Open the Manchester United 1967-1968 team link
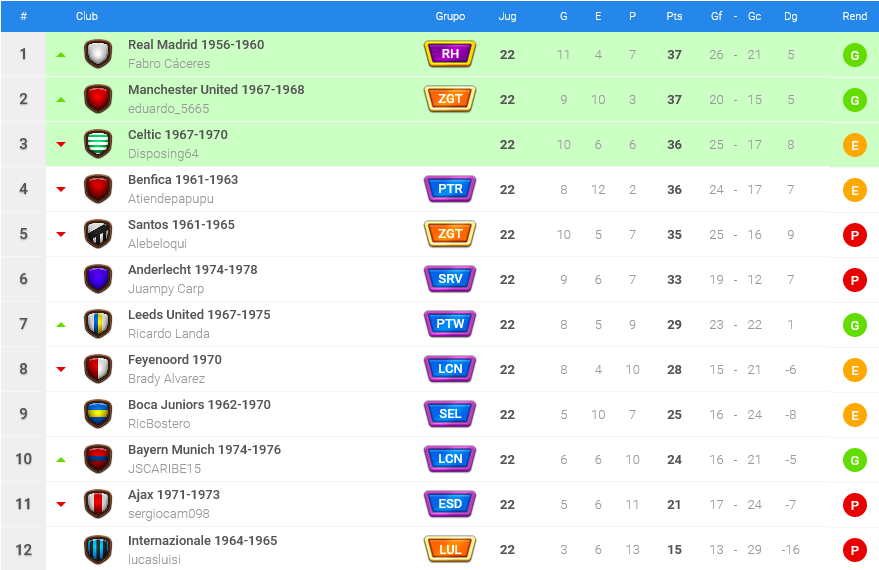Image resolution: width=879 pixels, height=570 pixels. [x=216, y=90]
